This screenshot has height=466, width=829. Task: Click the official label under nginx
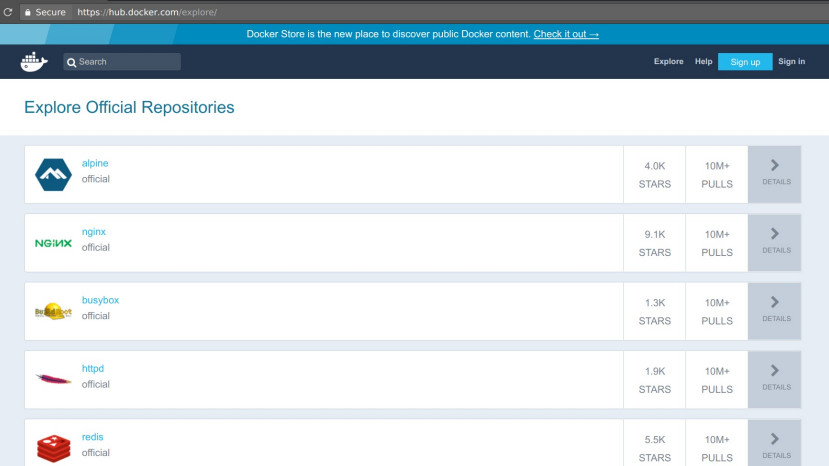coord(96,247)
